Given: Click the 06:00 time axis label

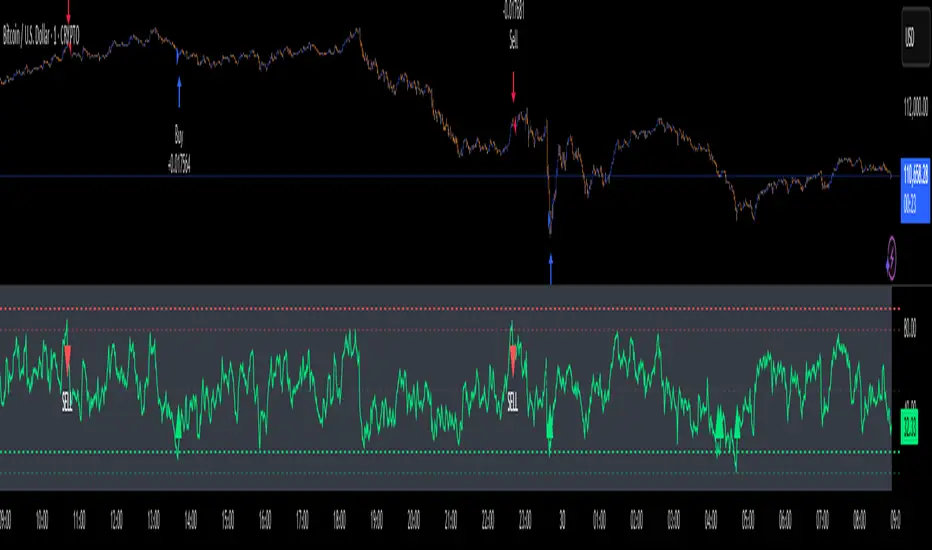Looking at the screenshot, I should tap(785, 520).
